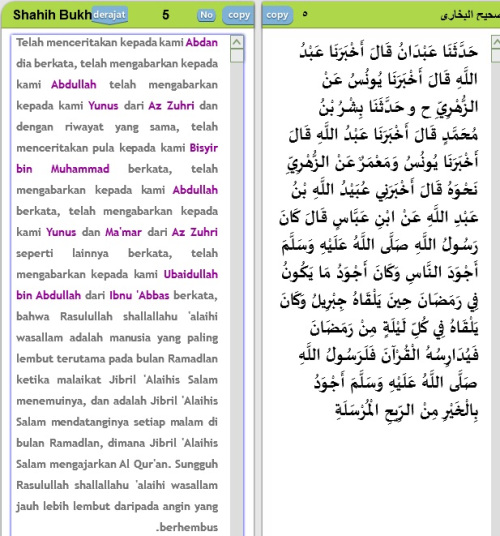This screenshot has height=536, width=500.
Task: Click the text 'Telah menceritakan kepada kami'
Action: click(100, 42)
